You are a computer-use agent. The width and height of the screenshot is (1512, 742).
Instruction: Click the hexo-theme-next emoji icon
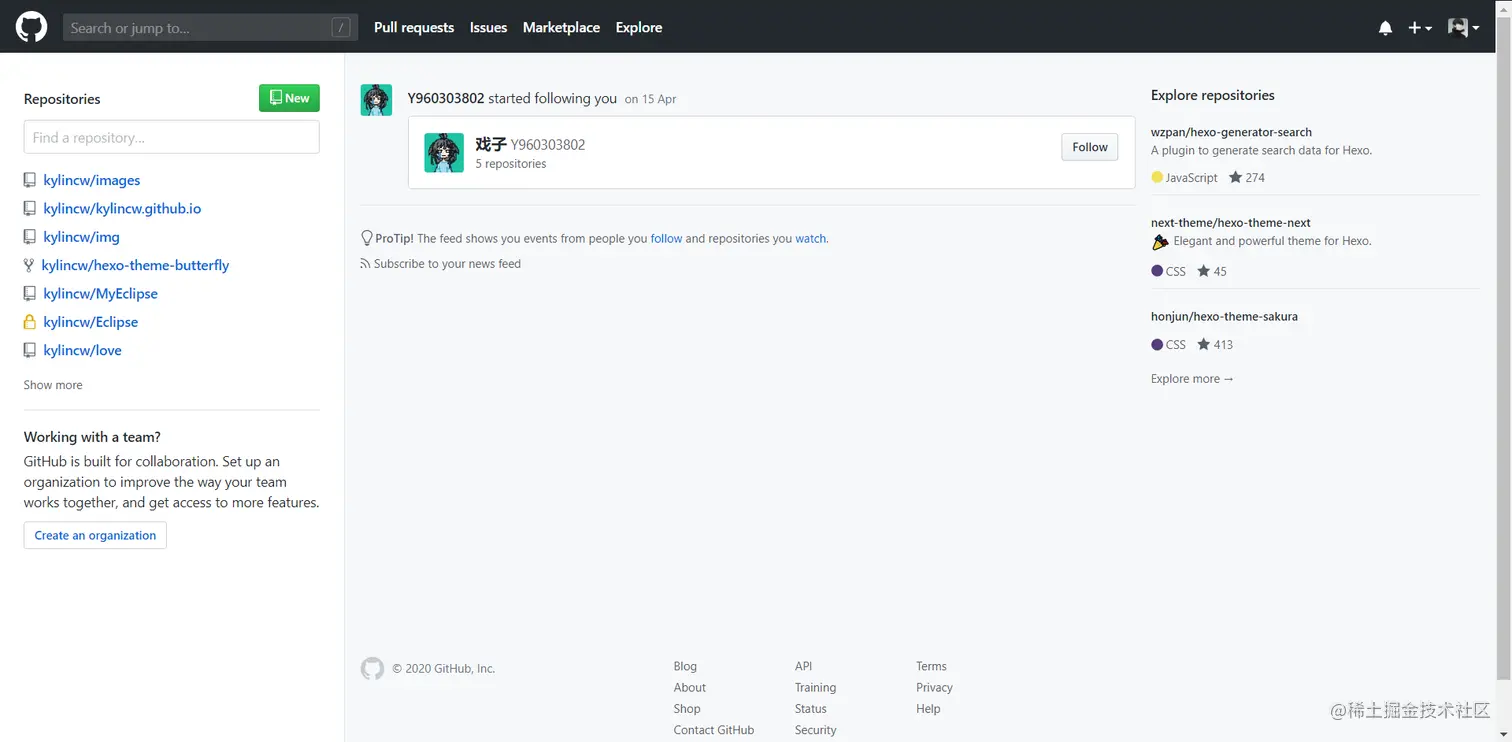1160,242
